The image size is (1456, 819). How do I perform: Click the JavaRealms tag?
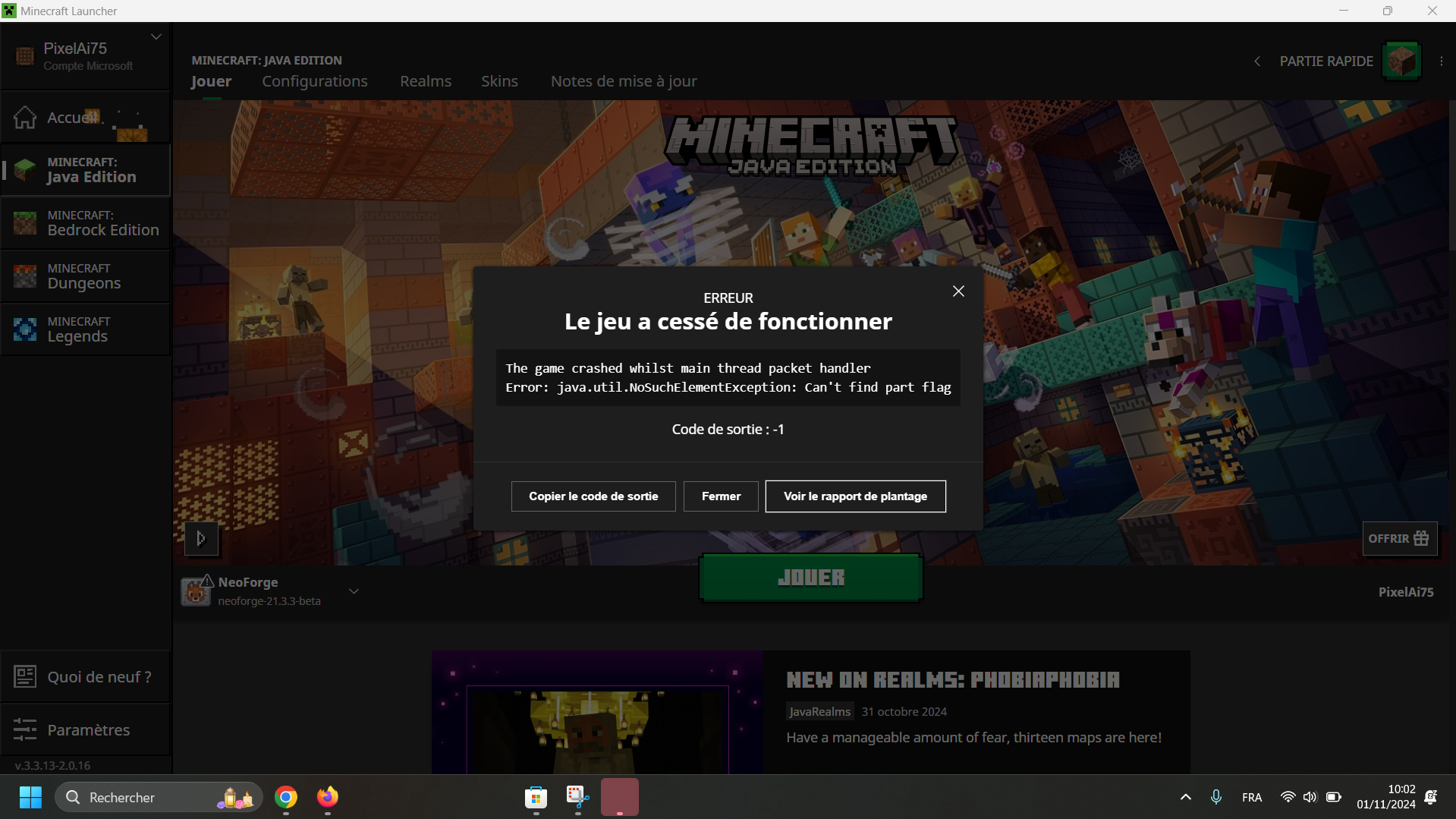pos(819,712)
